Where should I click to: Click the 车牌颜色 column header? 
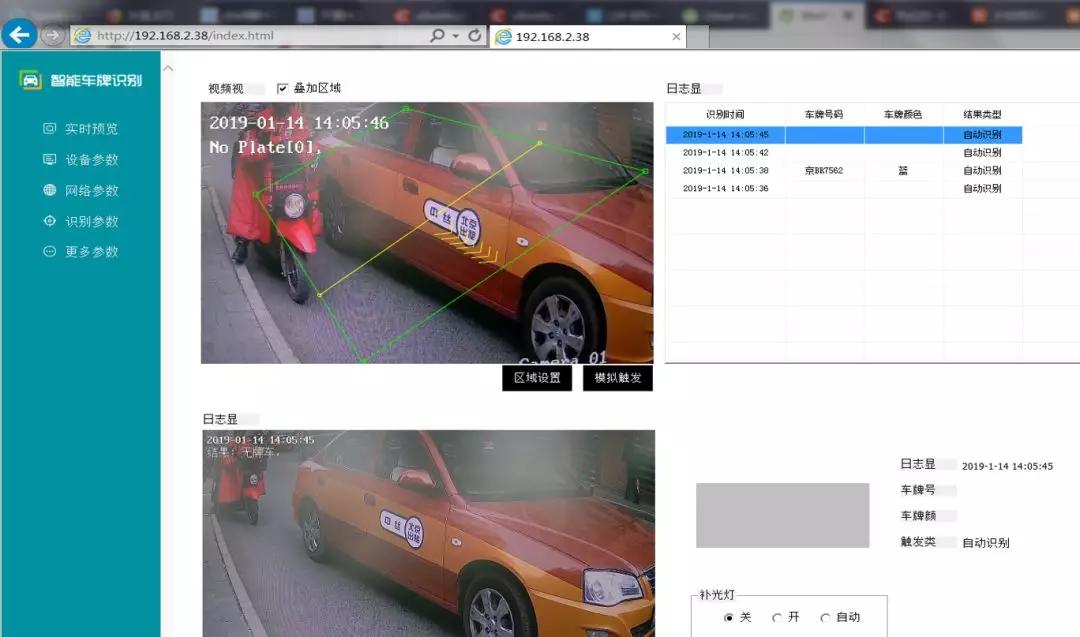click(x=903, y=114)
